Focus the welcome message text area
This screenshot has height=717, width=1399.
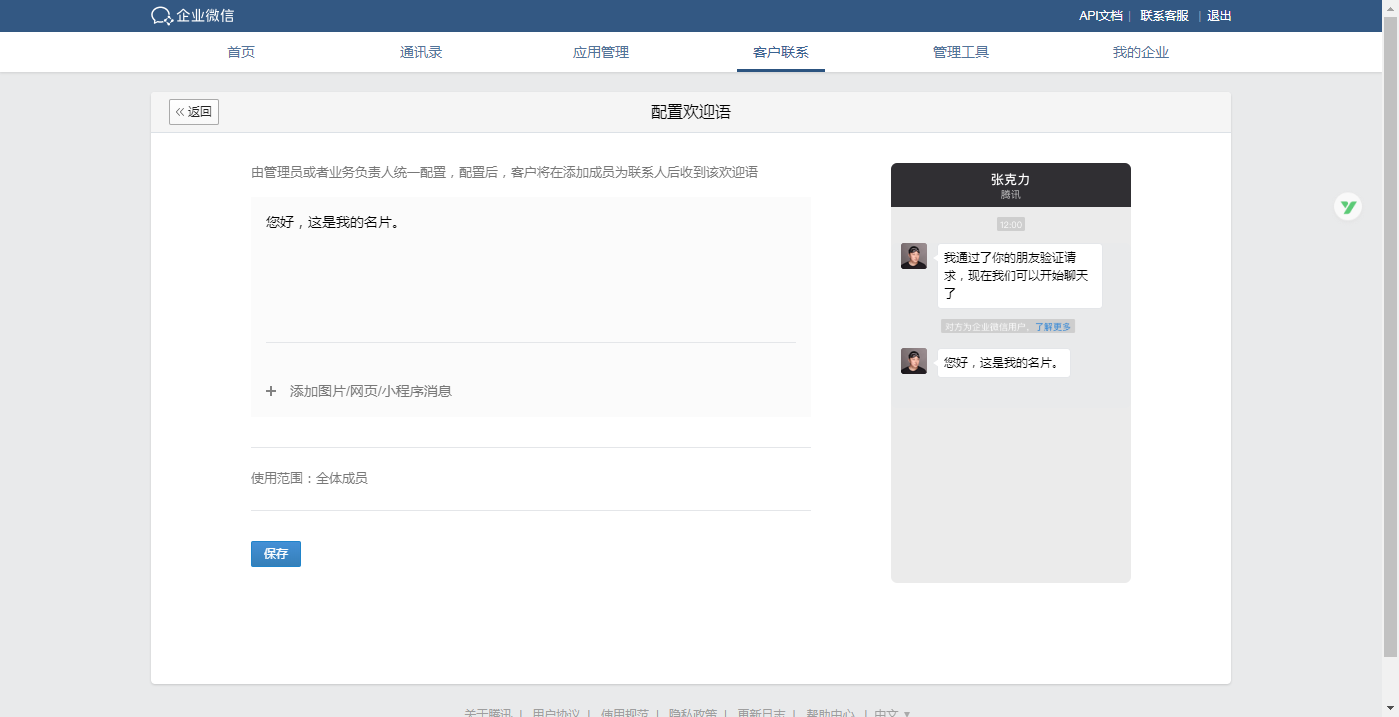[531, 271]
